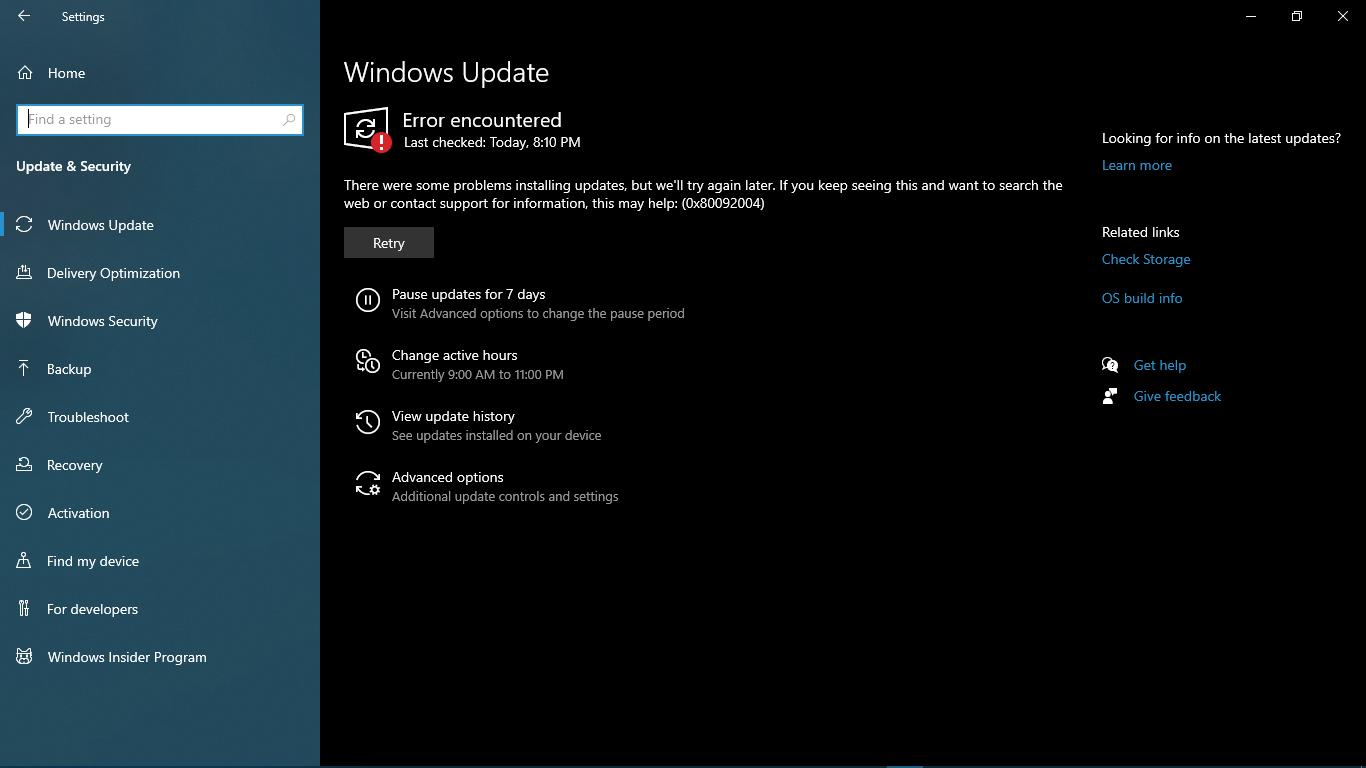Open the Recovery section
The height and width of the screenshot is (768, 1366).
tap(160, 465)
